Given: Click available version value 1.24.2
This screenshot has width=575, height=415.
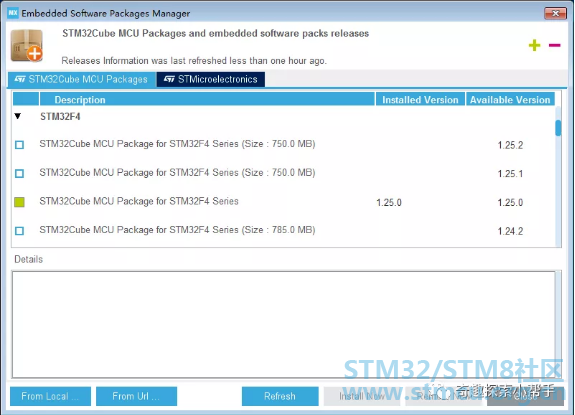Looking at the screenshot, I should (510, 231).
